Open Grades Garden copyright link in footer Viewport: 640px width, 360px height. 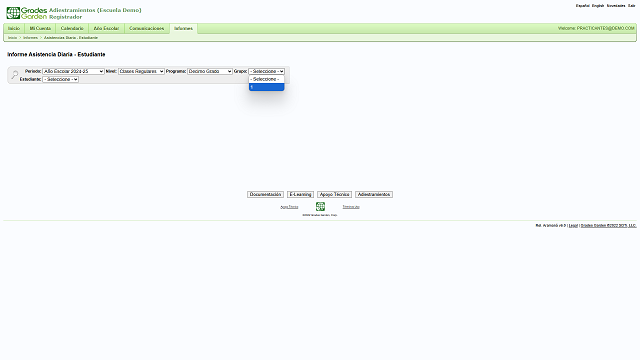pos(608,225)
